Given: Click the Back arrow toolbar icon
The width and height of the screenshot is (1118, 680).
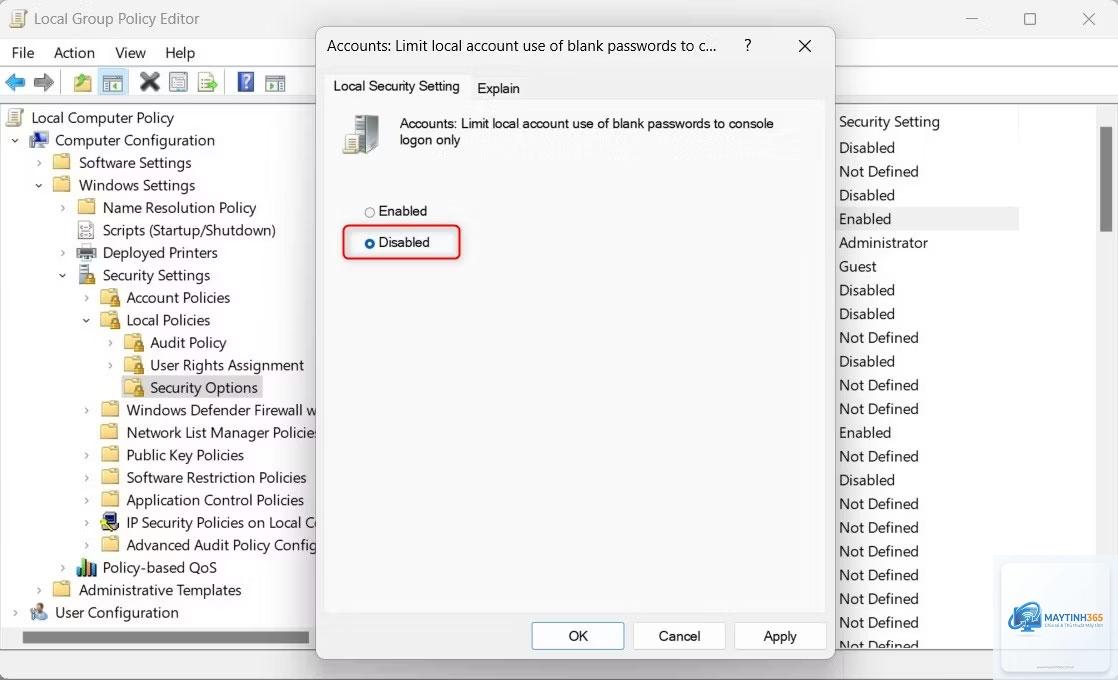Looking at the screenshot, I should click(15, 83).
